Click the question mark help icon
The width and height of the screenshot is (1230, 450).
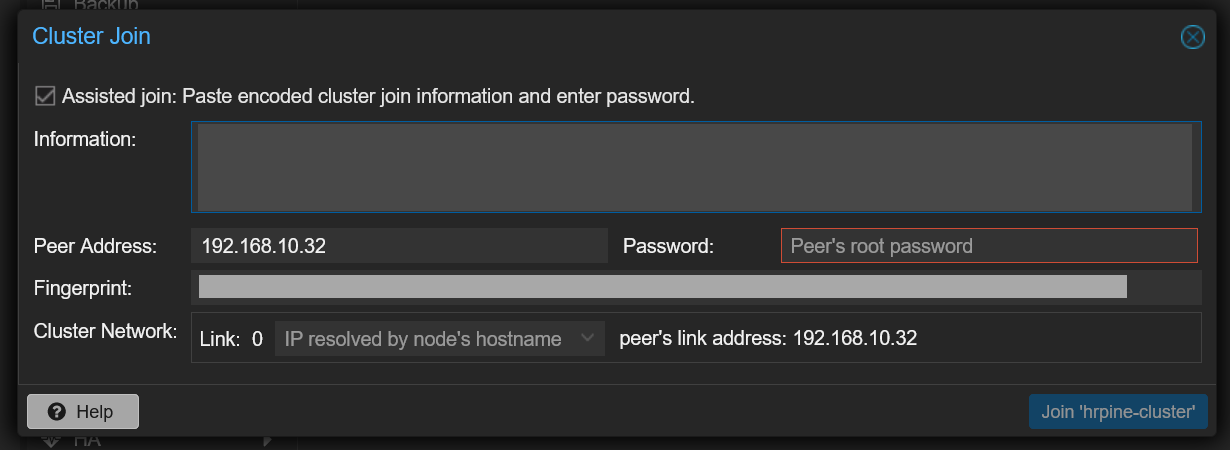[57, 412]
